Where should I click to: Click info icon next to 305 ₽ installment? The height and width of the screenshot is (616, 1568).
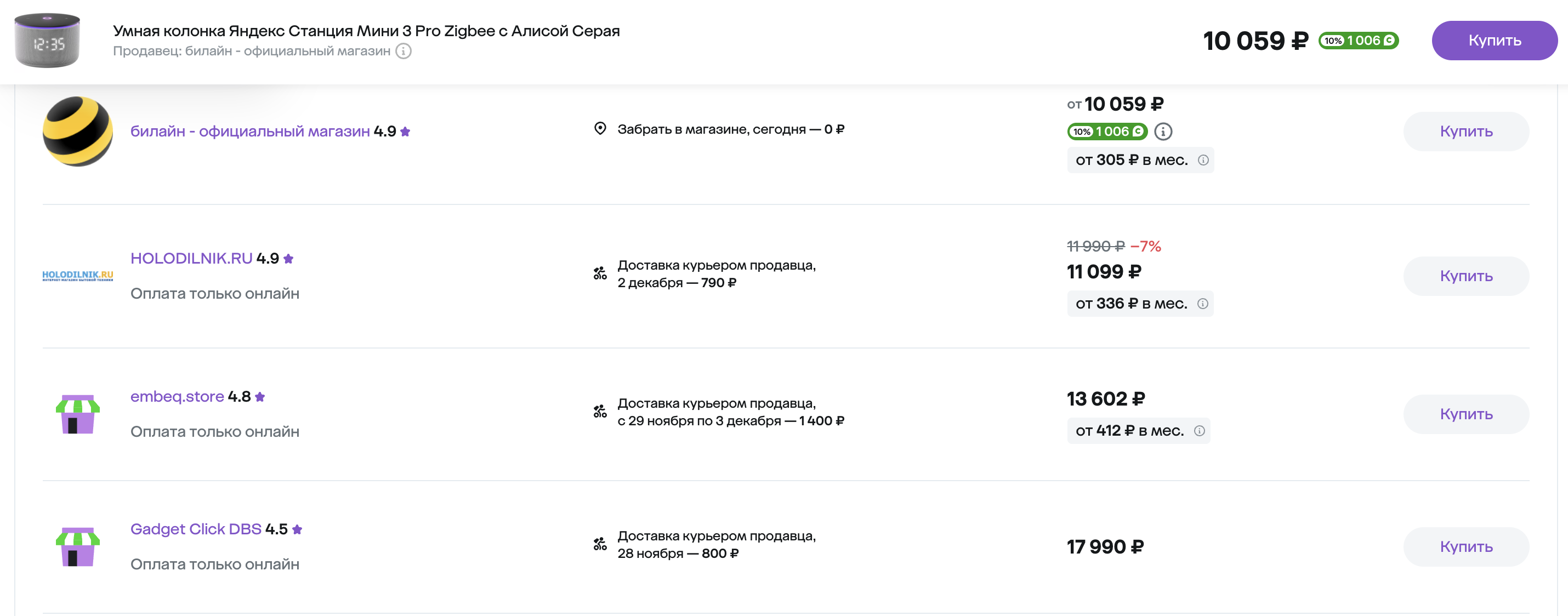tap(1203, 160)
